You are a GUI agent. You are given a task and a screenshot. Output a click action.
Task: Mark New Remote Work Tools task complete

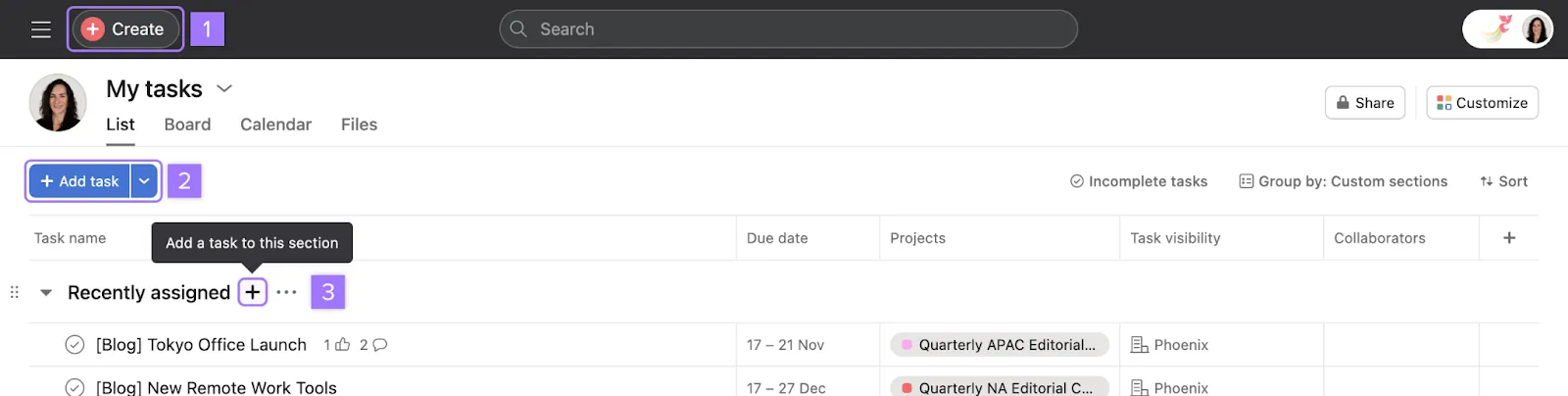pos(74,387)
